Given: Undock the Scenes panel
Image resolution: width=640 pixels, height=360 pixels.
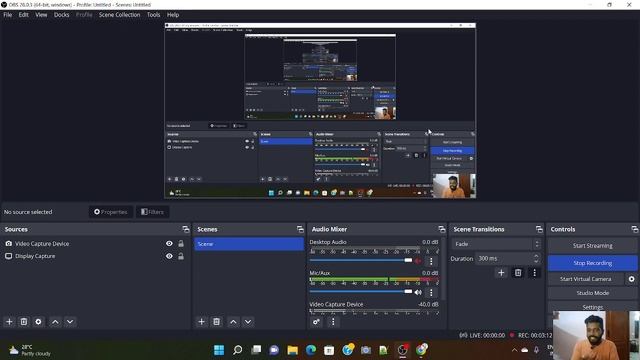Looking at the screenshot, I should click(300, 229).
